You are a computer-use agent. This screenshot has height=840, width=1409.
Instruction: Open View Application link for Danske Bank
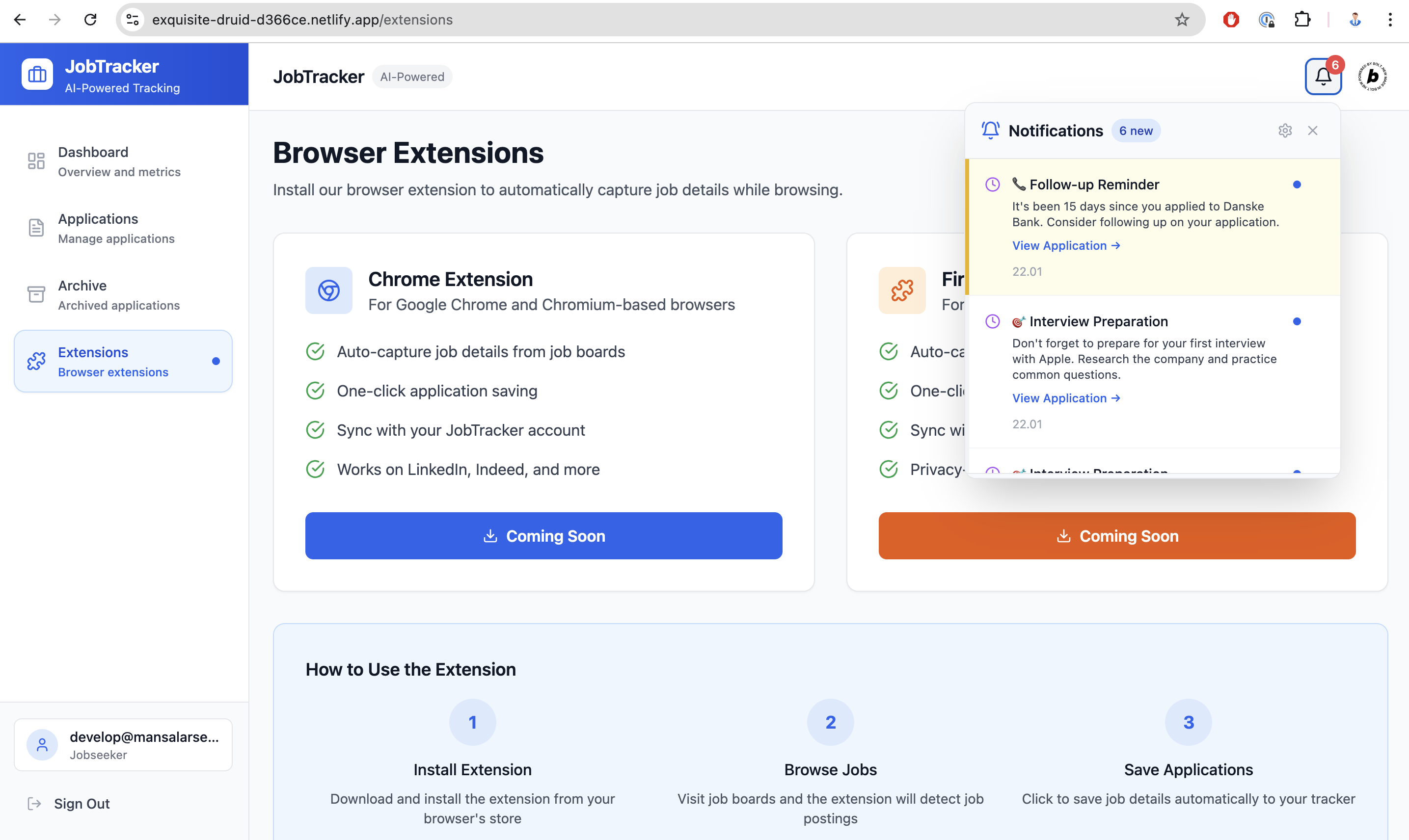pos(1065,246)
